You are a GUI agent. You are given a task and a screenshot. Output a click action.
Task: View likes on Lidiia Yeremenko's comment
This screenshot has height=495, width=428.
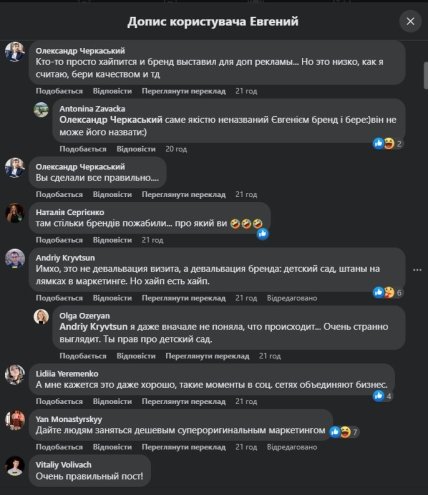point(383,396)
